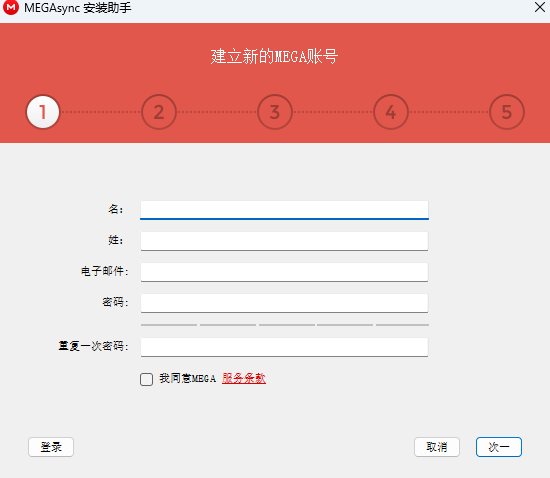Click the 次一 next button
550x478 pixels.
pyautogui.click(x=499, y=447)
